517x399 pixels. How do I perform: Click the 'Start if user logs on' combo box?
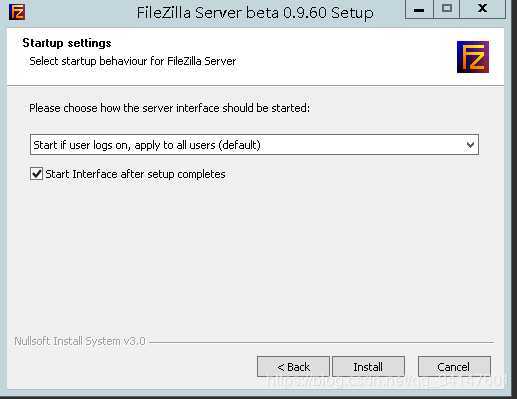point(254,145)
